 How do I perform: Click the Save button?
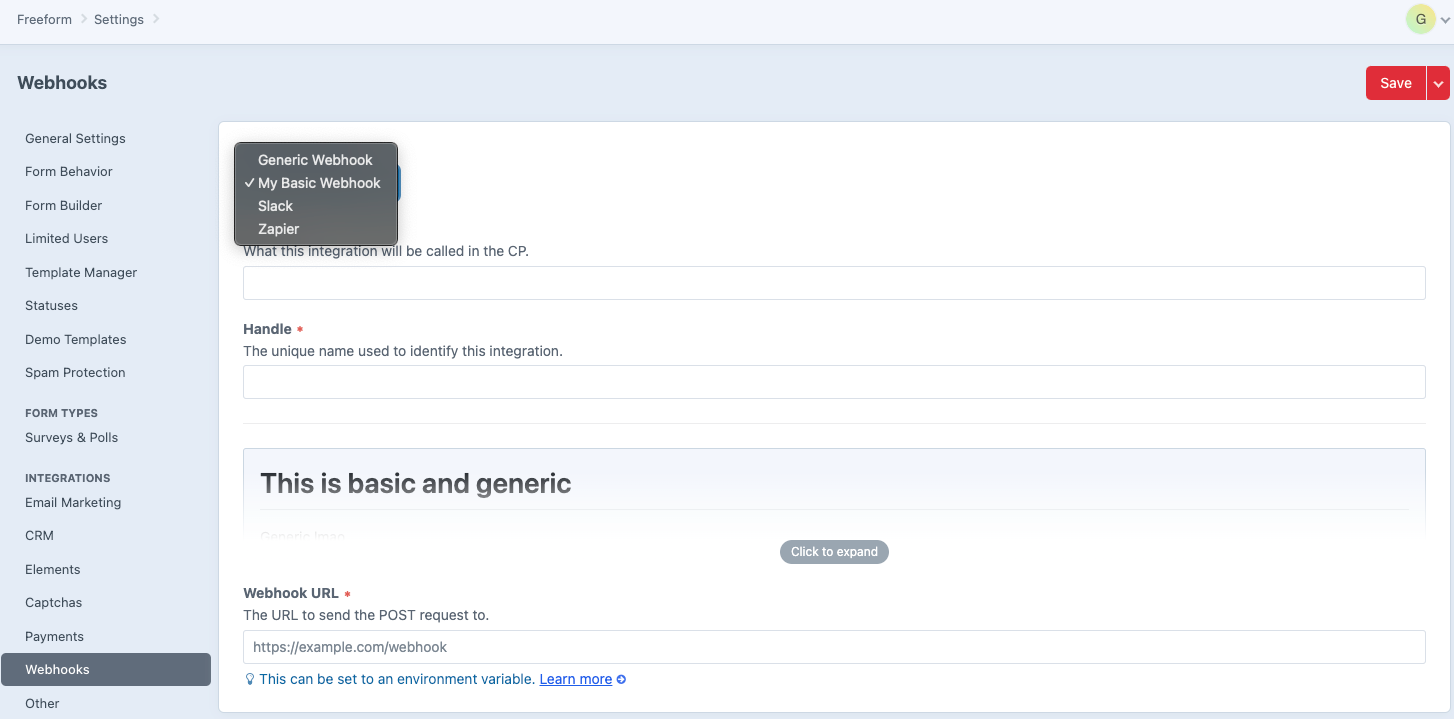(1396, 83)
